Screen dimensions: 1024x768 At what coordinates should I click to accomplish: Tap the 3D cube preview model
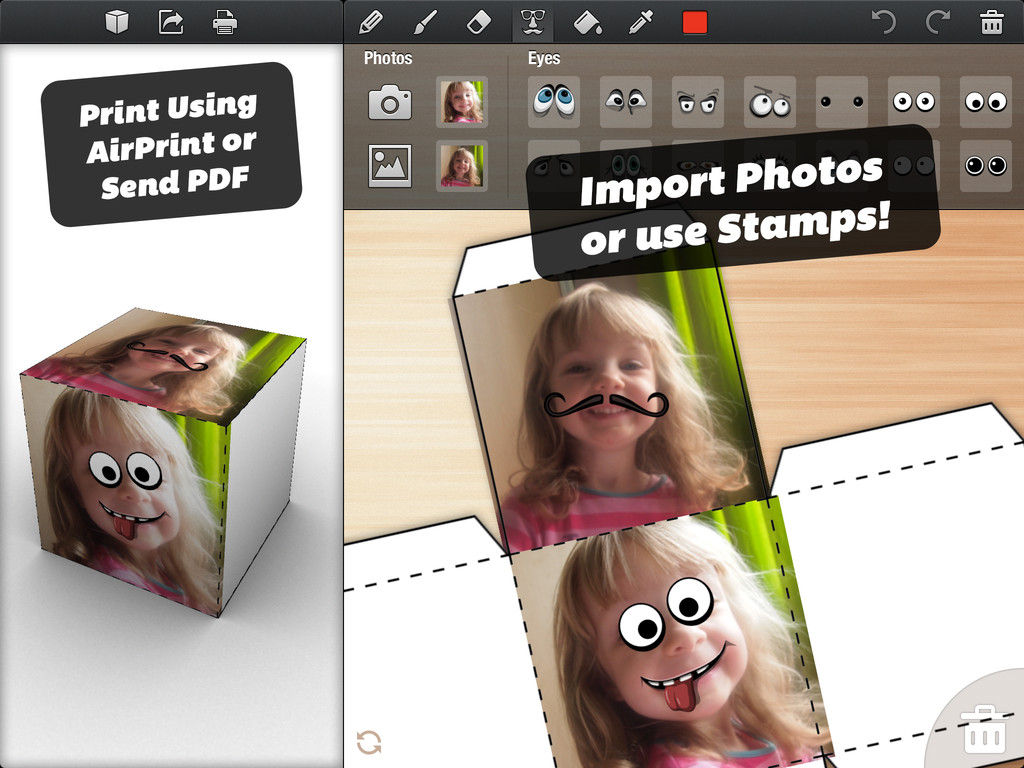tap(163, 462)
